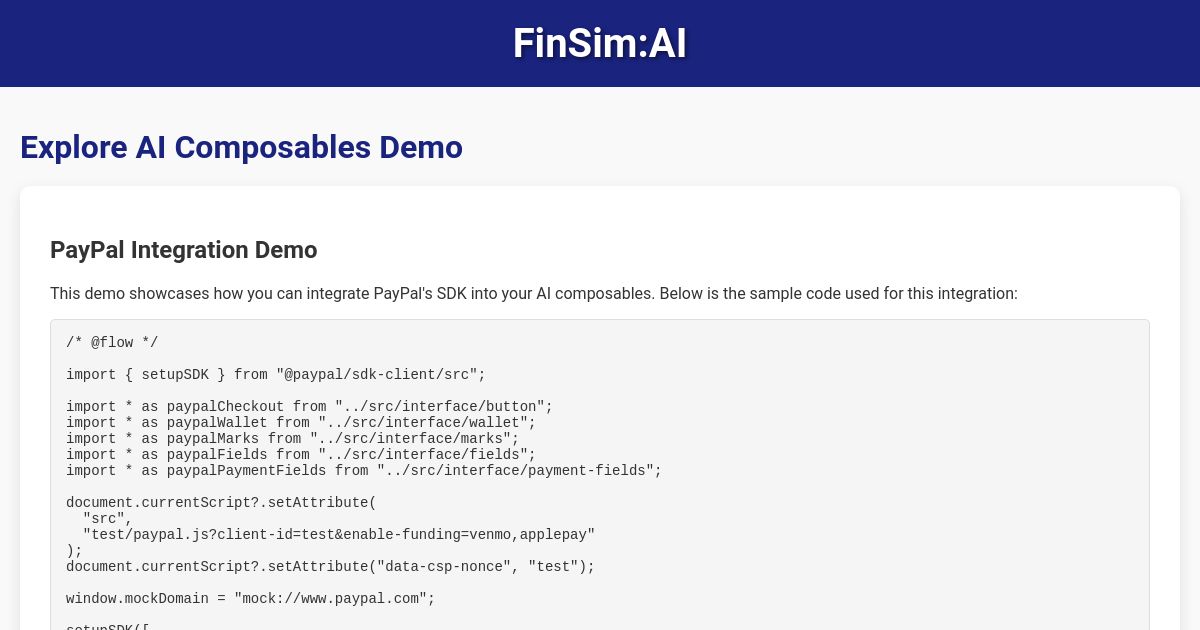Screen dimensions: 1200x630
Task: Click the "src", argument line
Action: [x=108, y=519]
